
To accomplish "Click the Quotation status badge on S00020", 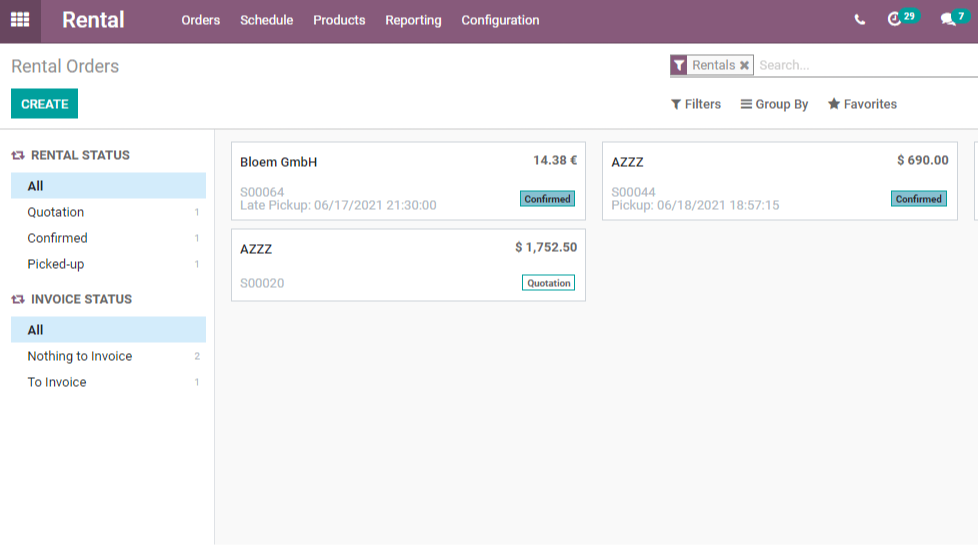I will pos(548,283).
